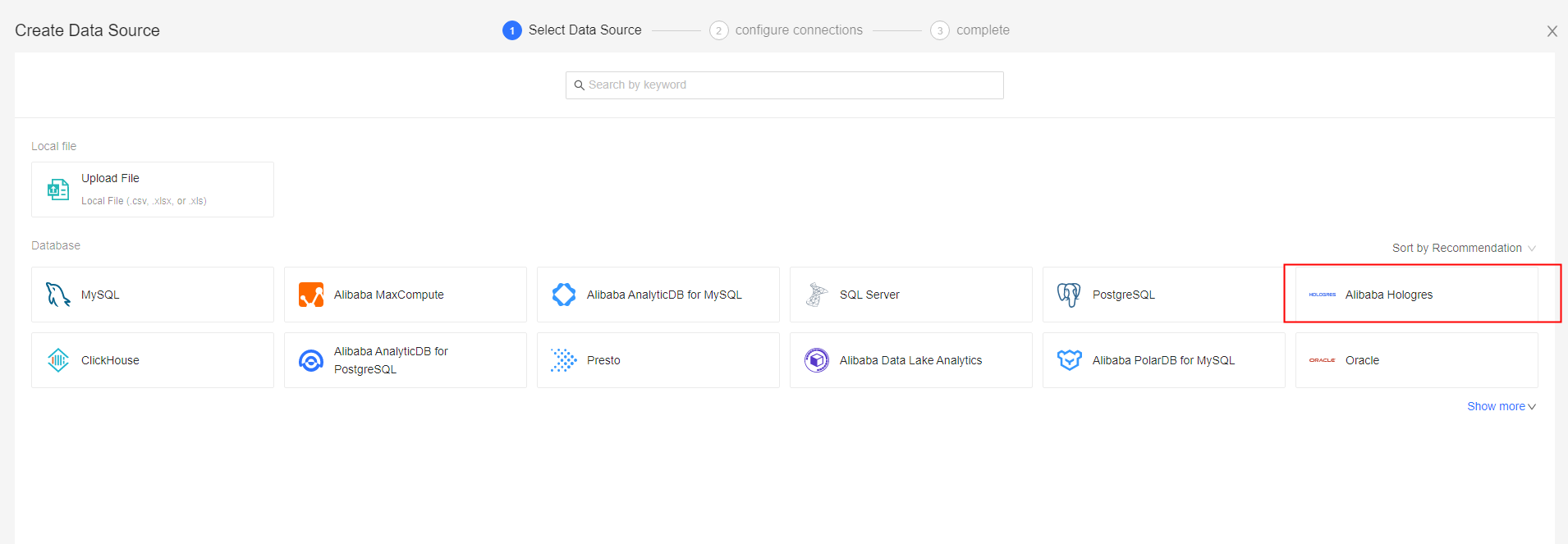Select step 1 Select Data Source
1568x544 pixels.
click(572, 30)
